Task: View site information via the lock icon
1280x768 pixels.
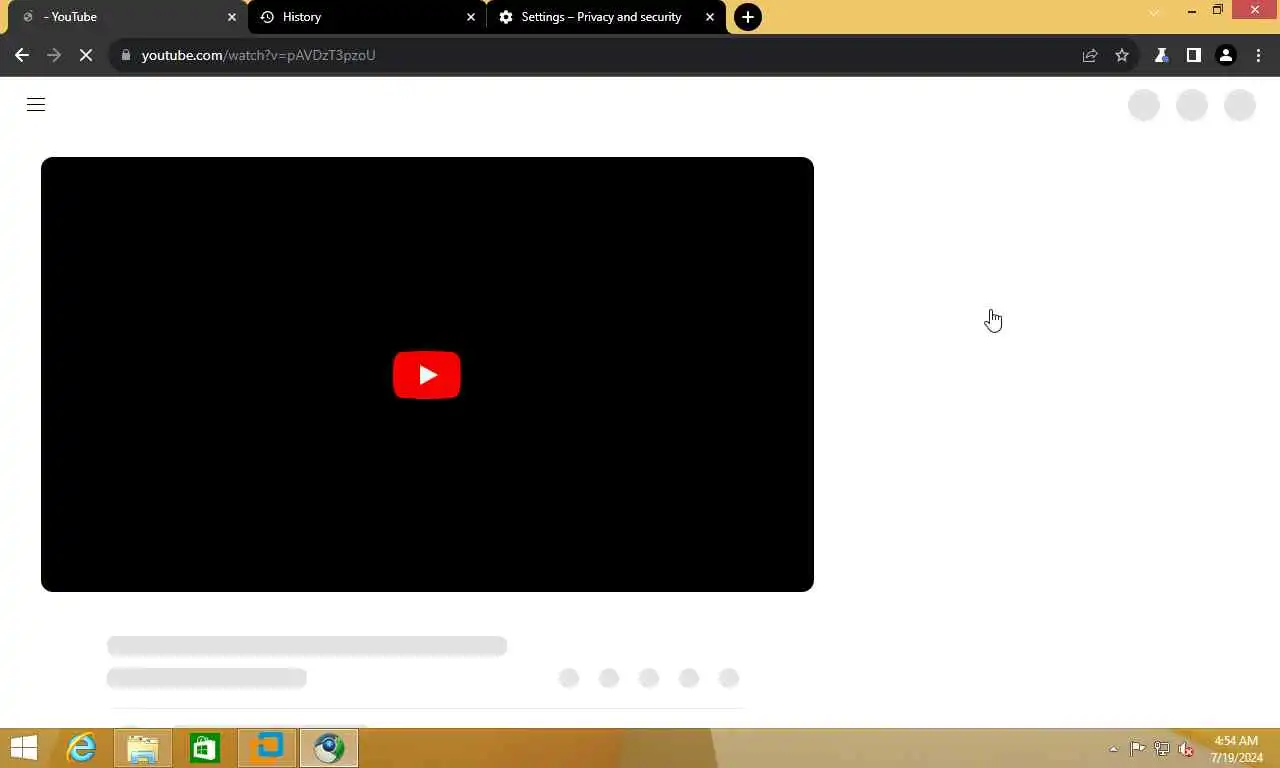Action: click(126, 55)
